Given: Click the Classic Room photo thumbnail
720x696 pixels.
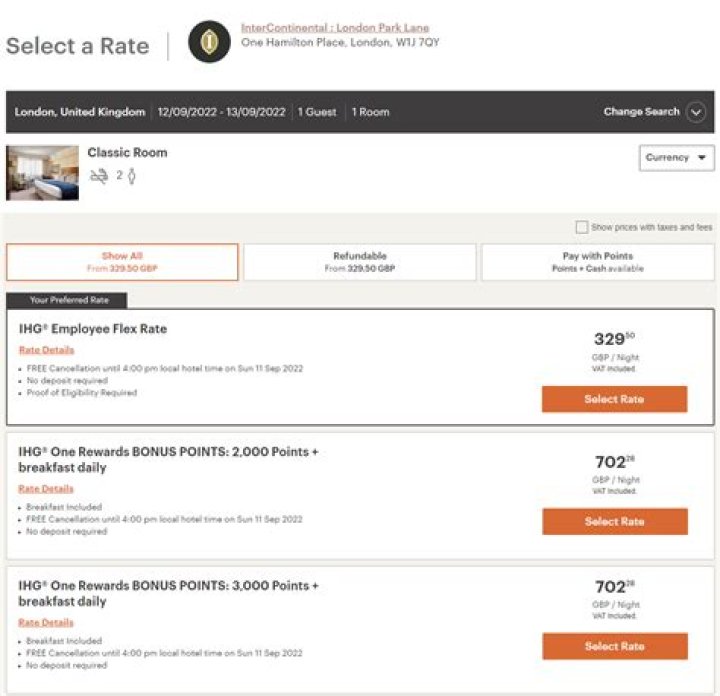Looking at the screenshot, I should click(42, 173).
